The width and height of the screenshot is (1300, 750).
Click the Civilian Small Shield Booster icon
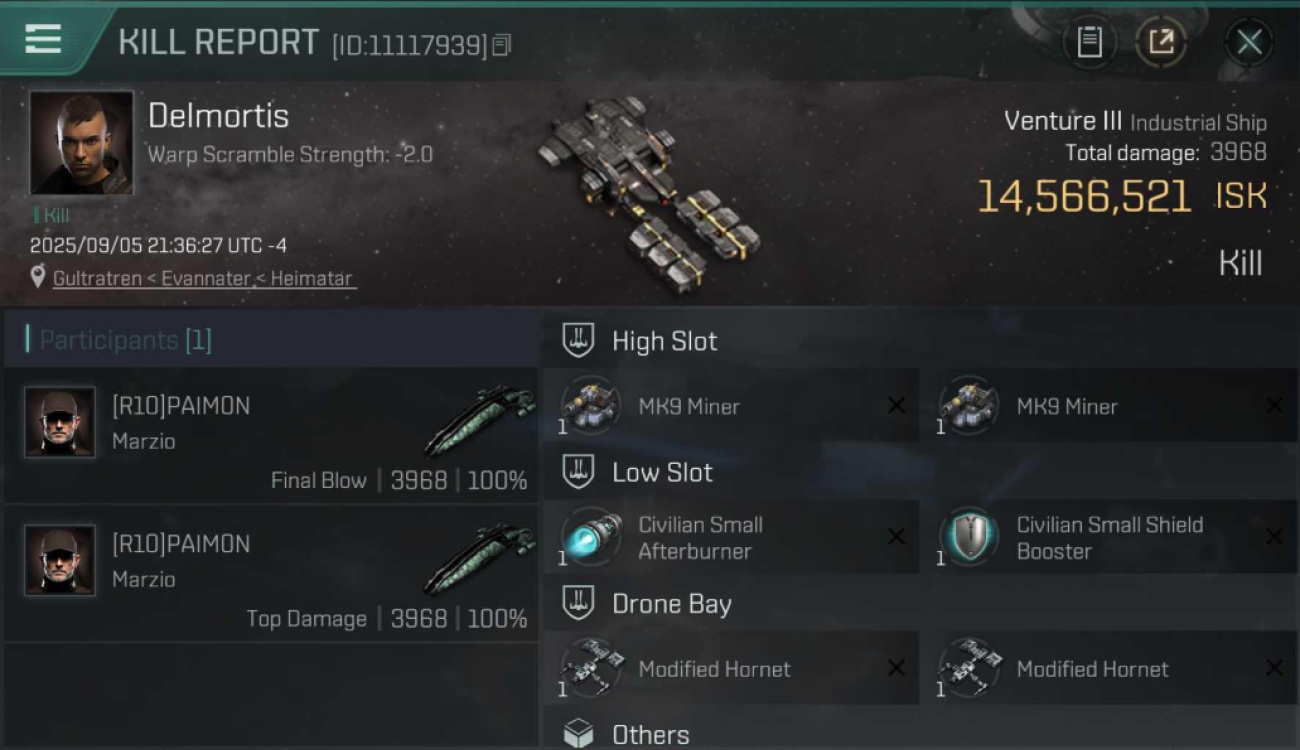968,537
